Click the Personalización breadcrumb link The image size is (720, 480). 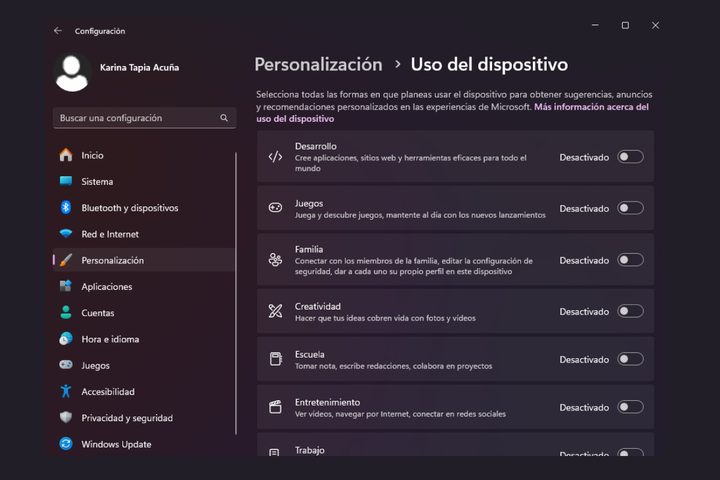(x=318, y=65)
